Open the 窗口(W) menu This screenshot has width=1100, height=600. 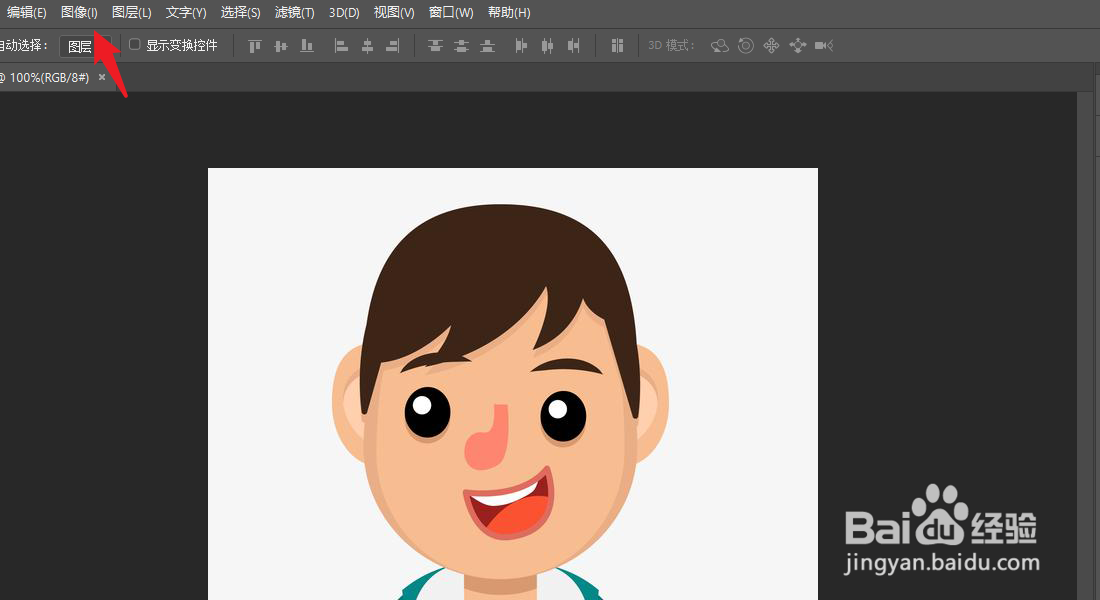451,13
